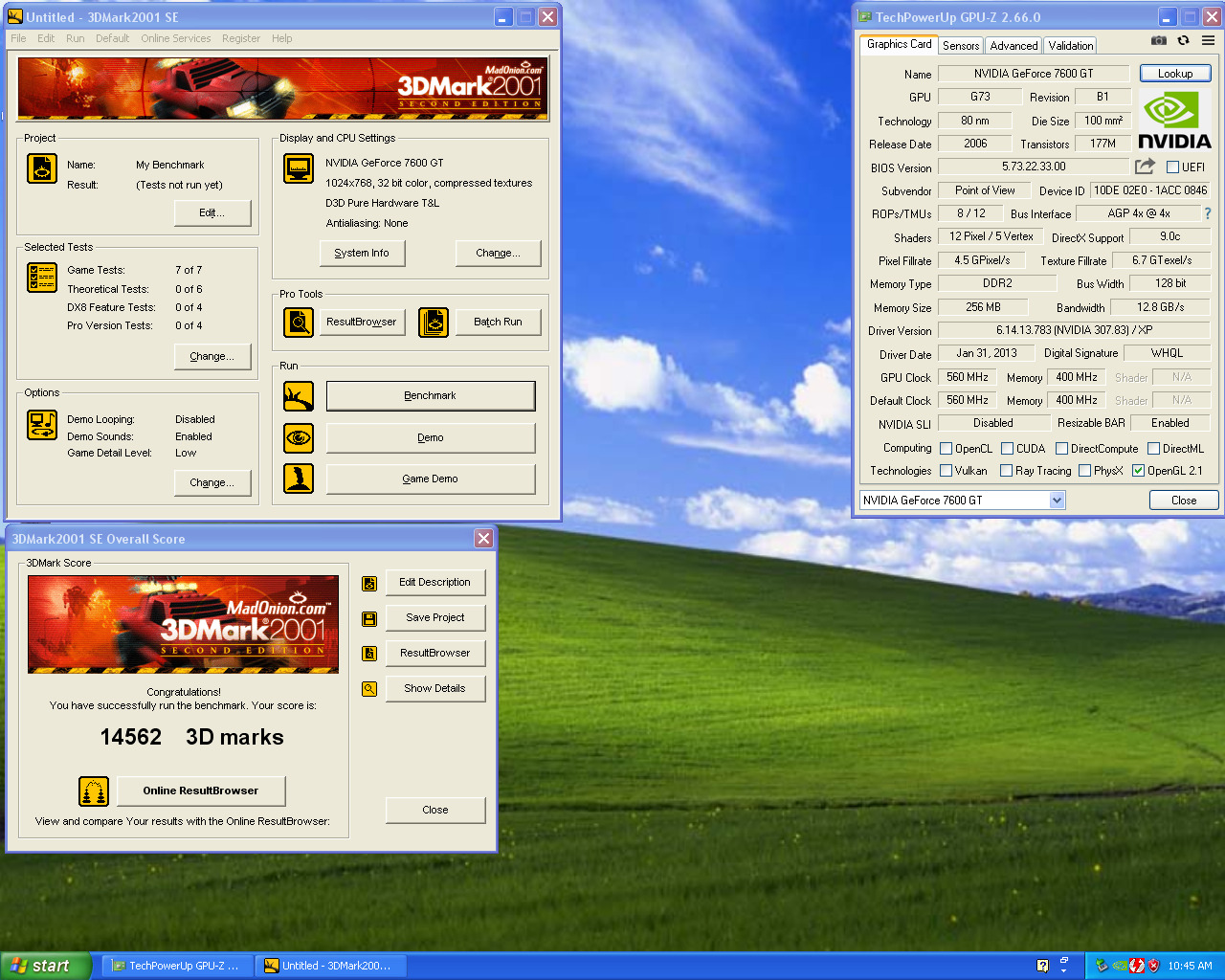This screenshot has height=980, width=1225.
Task: Open the Advanced tab in GPU-Z
Action: [x=1013, y=46]
